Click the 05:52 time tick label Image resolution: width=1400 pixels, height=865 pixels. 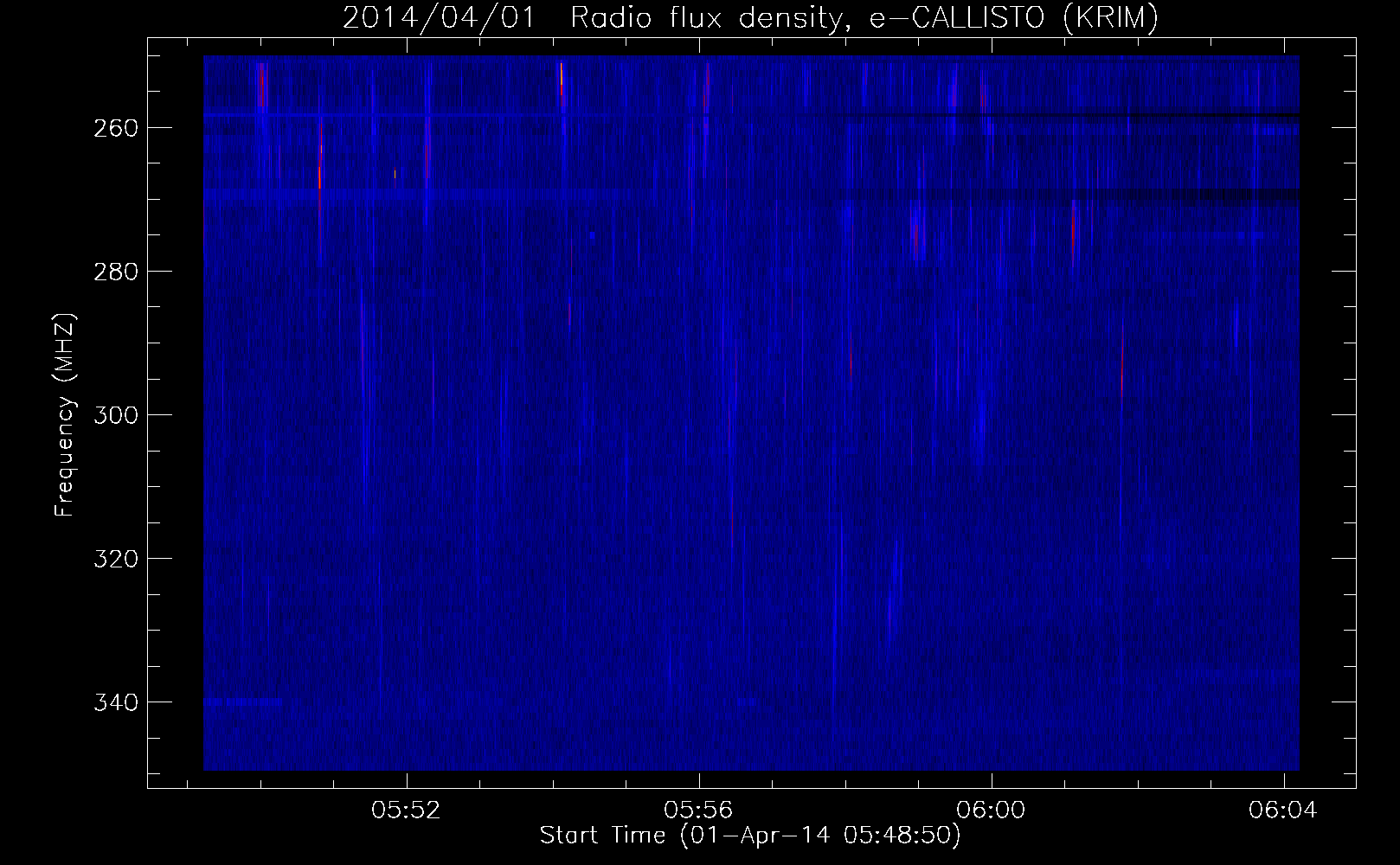(x=406, y=811)
